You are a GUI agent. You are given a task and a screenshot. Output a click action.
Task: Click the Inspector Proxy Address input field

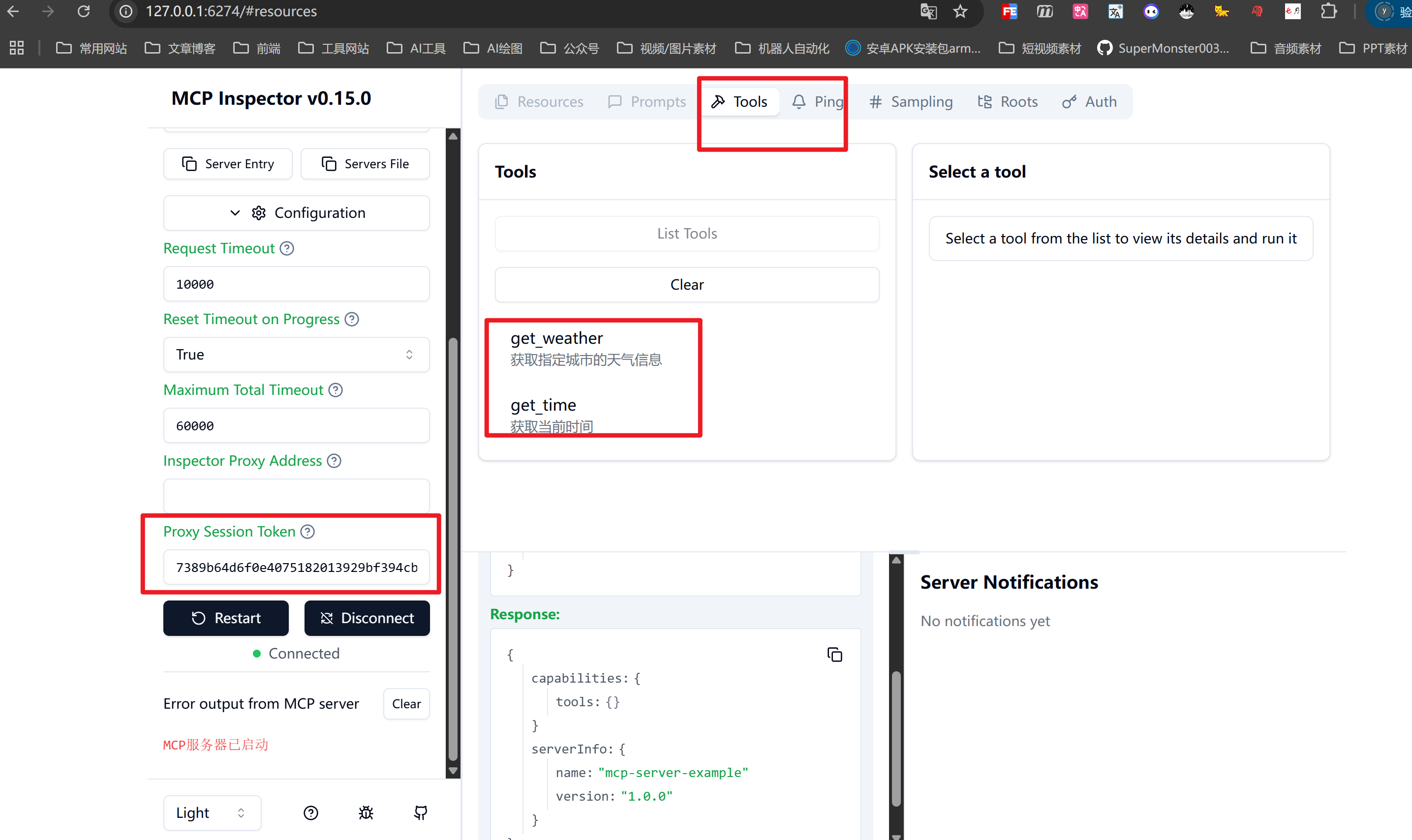tap(296, 496)
